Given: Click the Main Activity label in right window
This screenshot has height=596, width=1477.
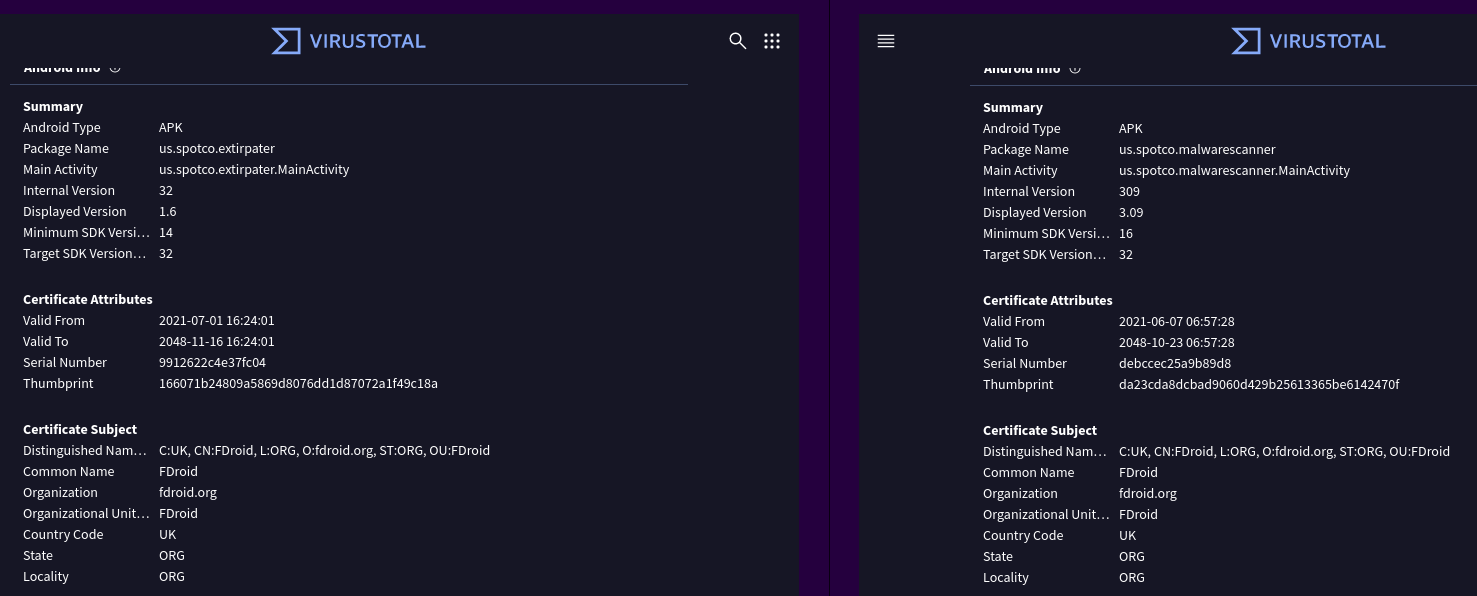Looking at the screenshot, I should coord(1020,171).
